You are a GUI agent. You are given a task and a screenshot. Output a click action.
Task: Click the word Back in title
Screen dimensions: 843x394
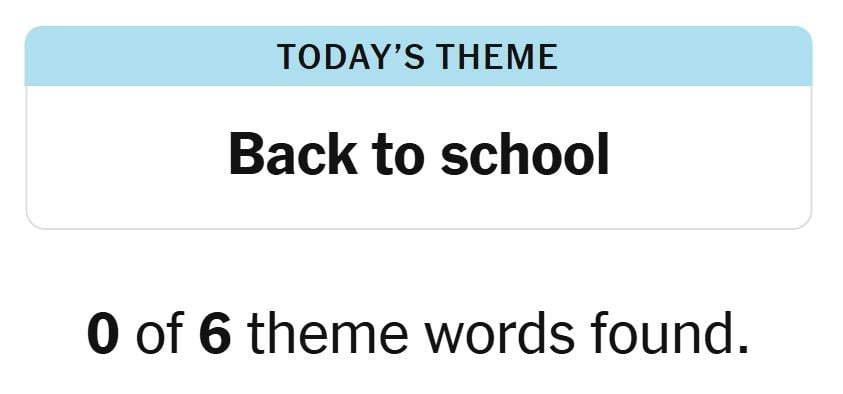pos(293,155)
